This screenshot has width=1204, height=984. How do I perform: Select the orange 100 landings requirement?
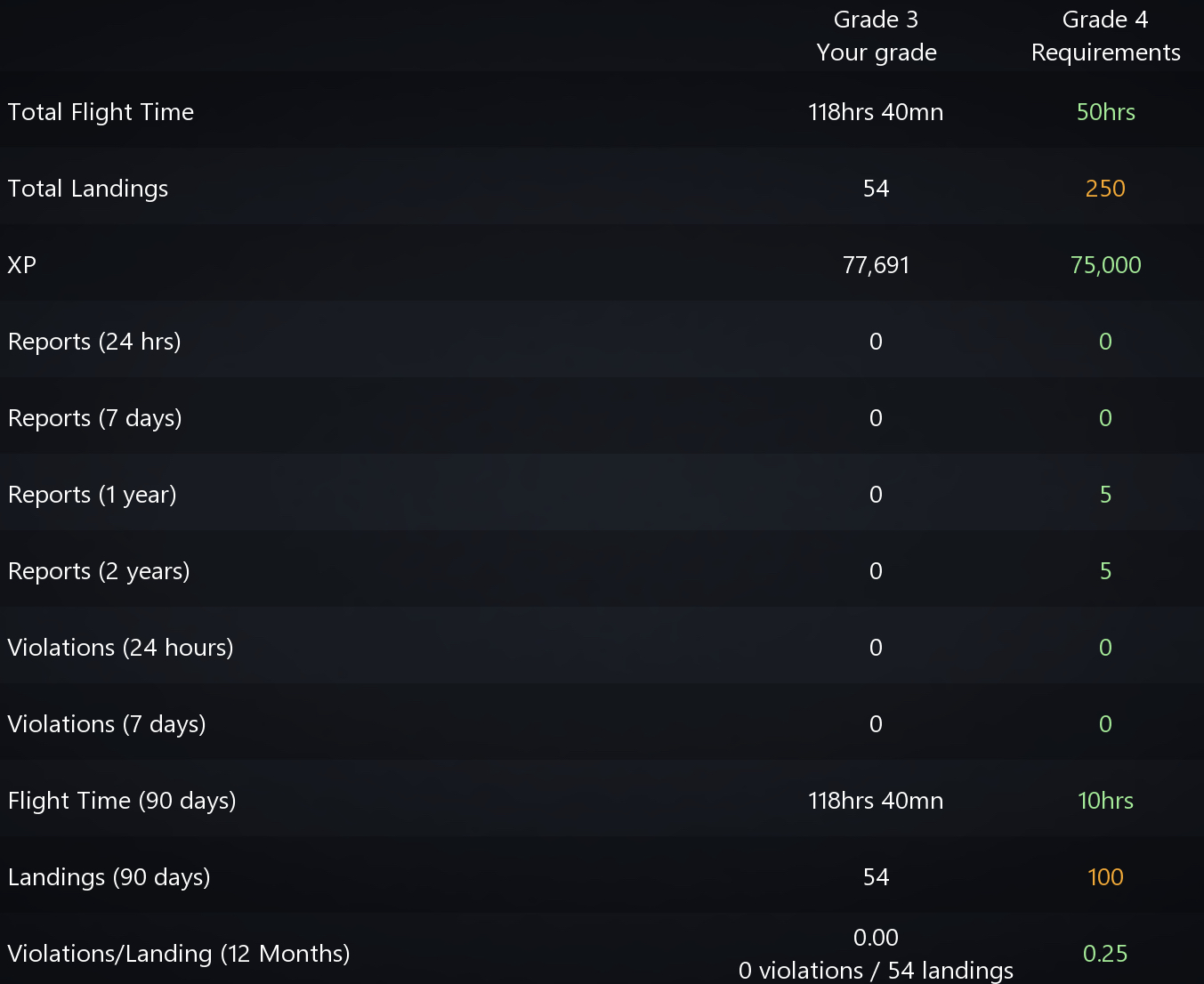coord(1105,877)
